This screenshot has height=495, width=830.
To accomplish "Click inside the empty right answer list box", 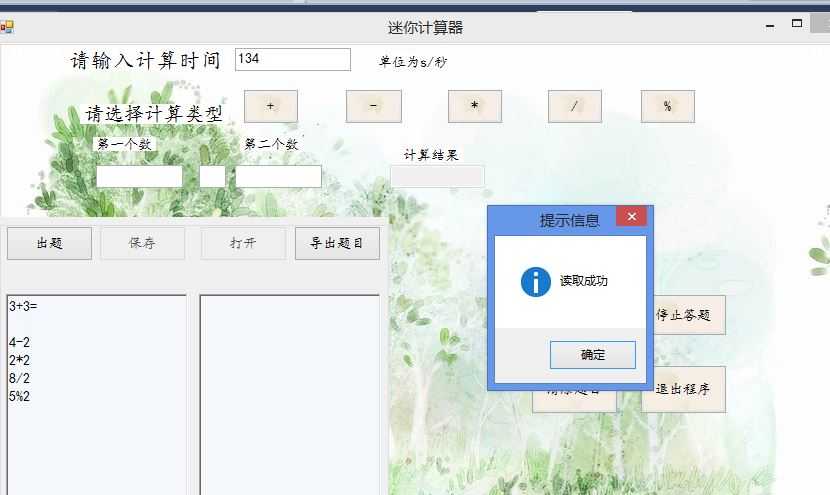I will [290, 395].
